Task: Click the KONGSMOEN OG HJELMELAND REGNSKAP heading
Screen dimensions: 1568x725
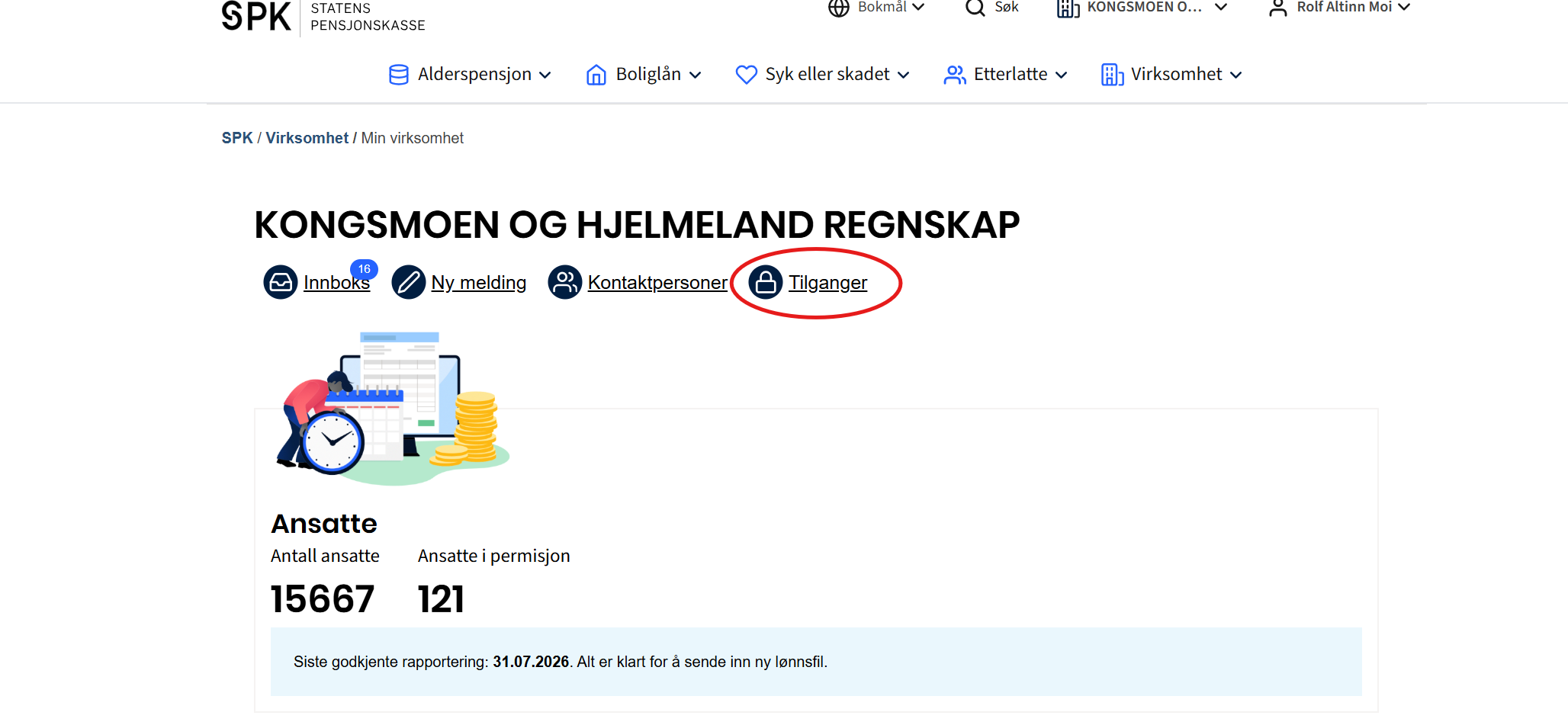Action: pos(637,225)
